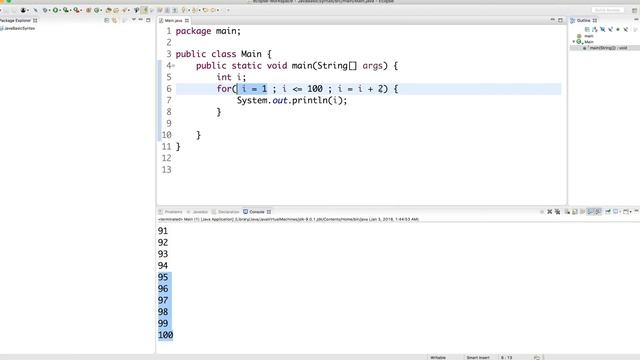Click Remove Launch icon in Console toolbar
Screen dimensions: 640x360
point(549,211)
